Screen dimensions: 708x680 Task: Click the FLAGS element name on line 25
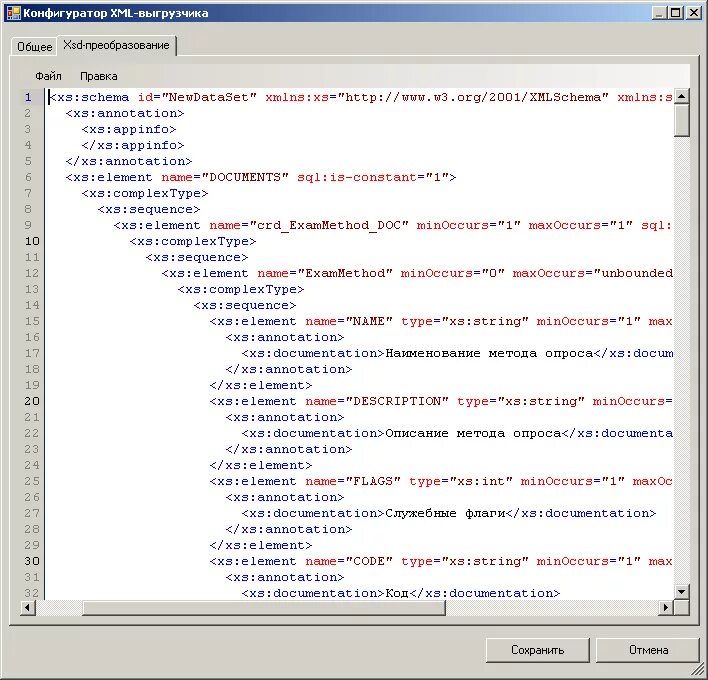[x=373, y=481]
